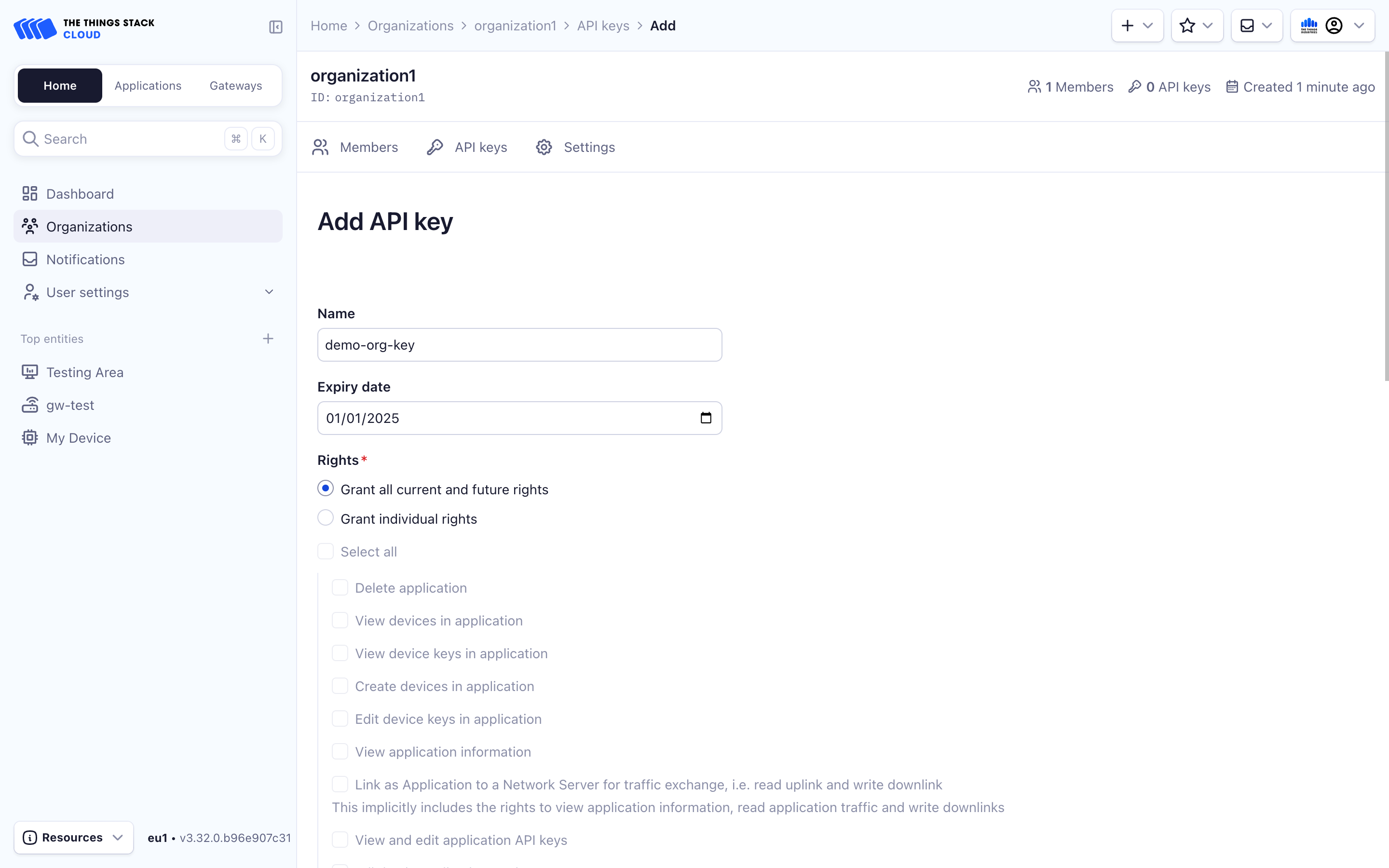
Task: Click the Organizations icon in sidebar
Action: tap(30, 226)
